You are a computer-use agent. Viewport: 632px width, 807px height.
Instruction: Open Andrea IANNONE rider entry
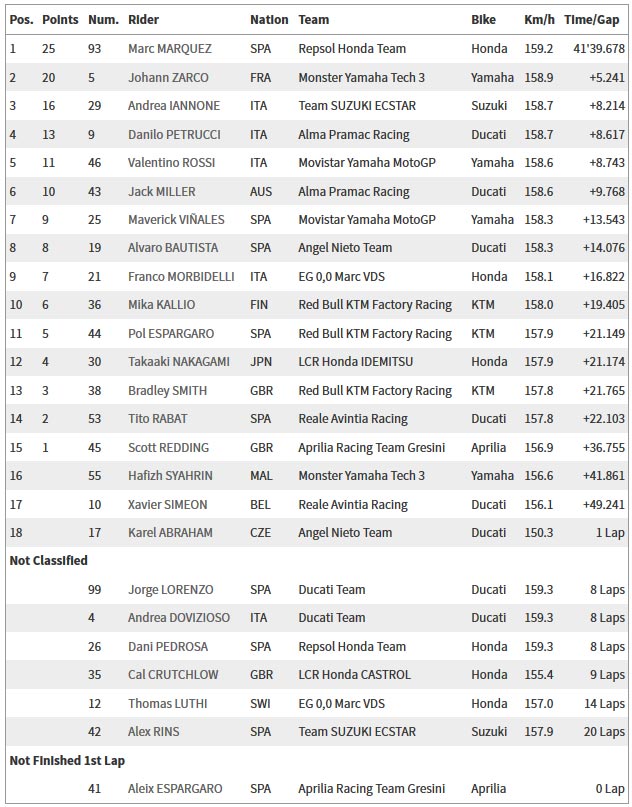click(x=174, y=106)
